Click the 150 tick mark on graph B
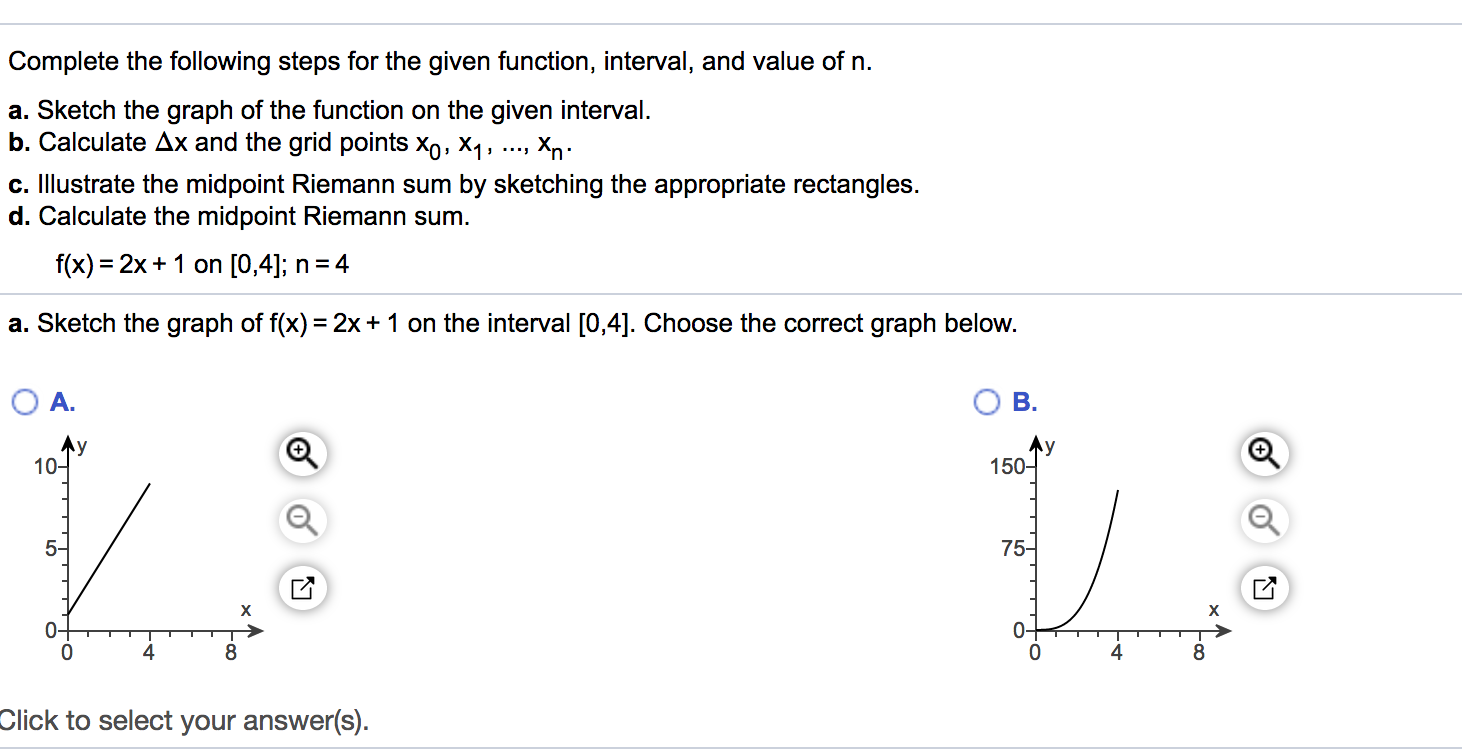This screenshot has width=1462, height=752. (1008, 464)
